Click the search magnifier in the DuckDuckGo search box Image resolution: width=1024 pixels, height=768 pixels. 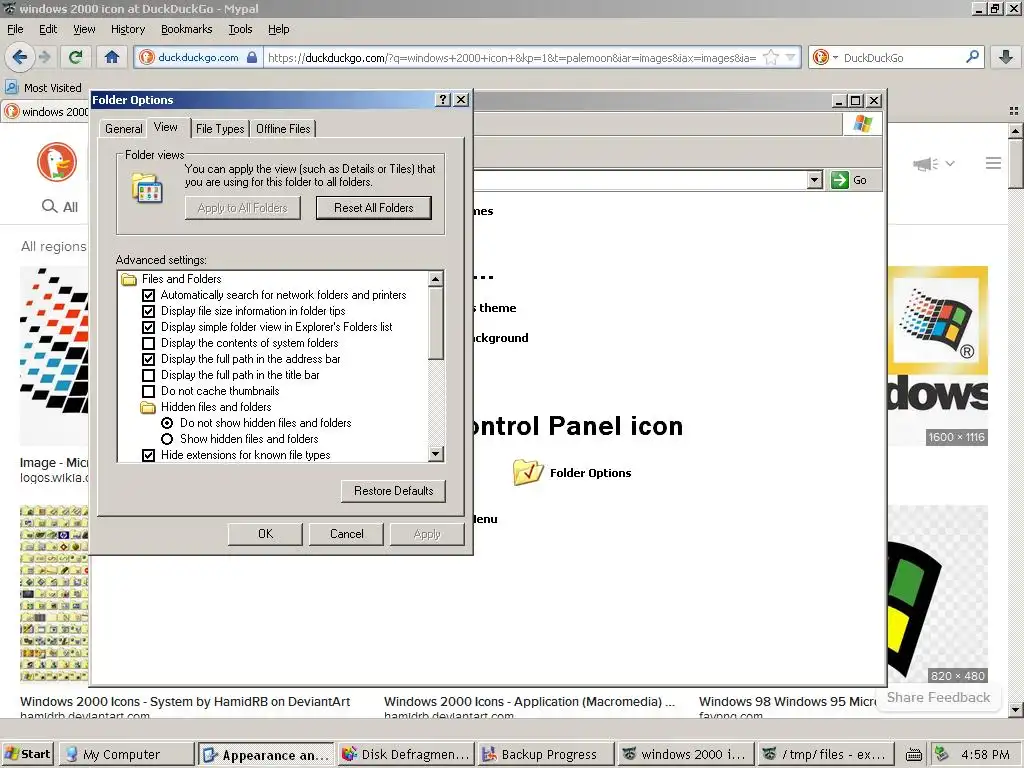click(972, 57)
